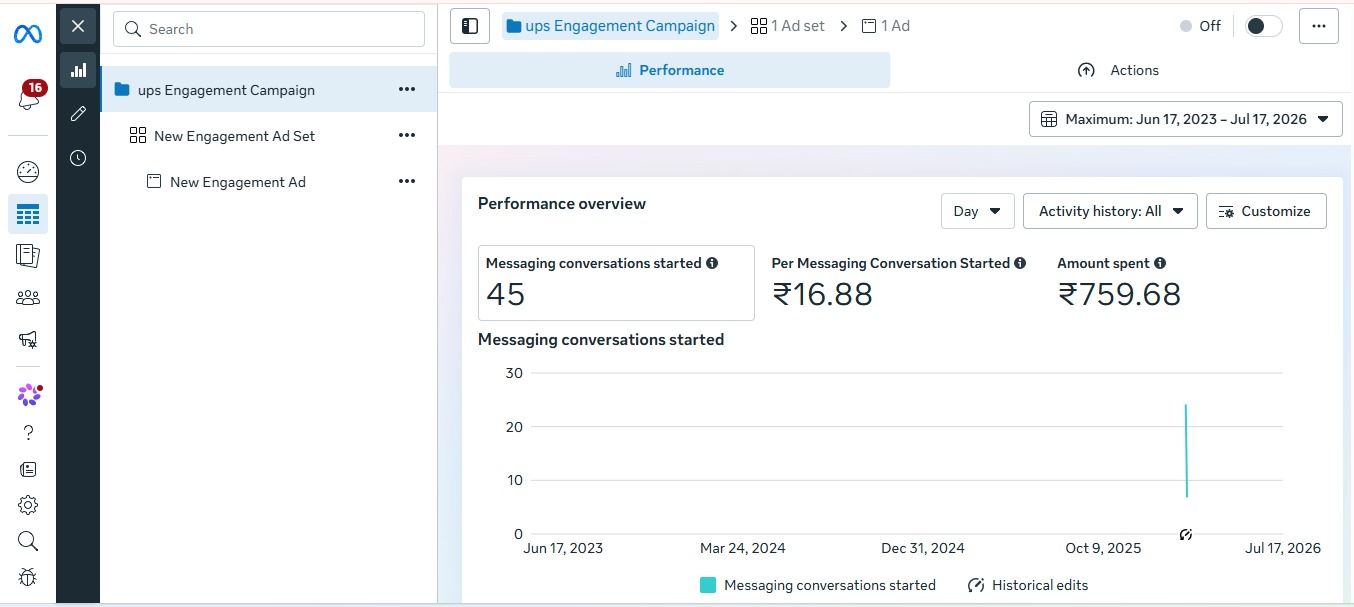
Task: Toggle the side panel layout icon
Action: pyautogui.click(x=470, y=26)
